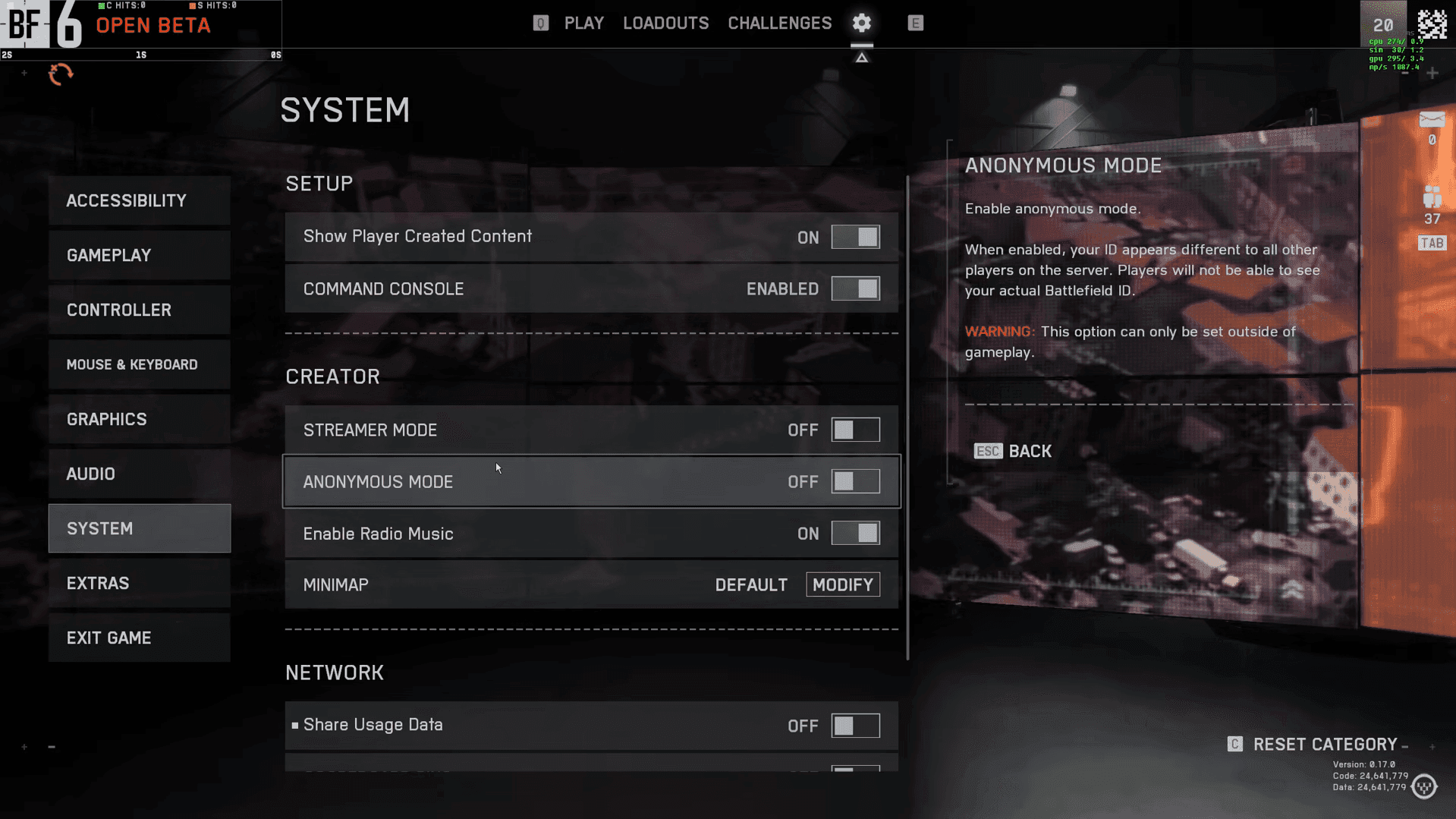This screenshot has width=1456, height=819.
Task: Open the mail inbox envelope icon
Action: coord(1432,120)
